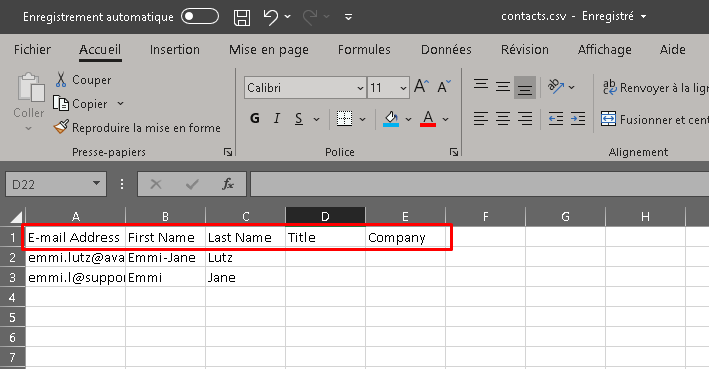Open the Révision tab
This screenshot has height=369, width=709.
525,50
